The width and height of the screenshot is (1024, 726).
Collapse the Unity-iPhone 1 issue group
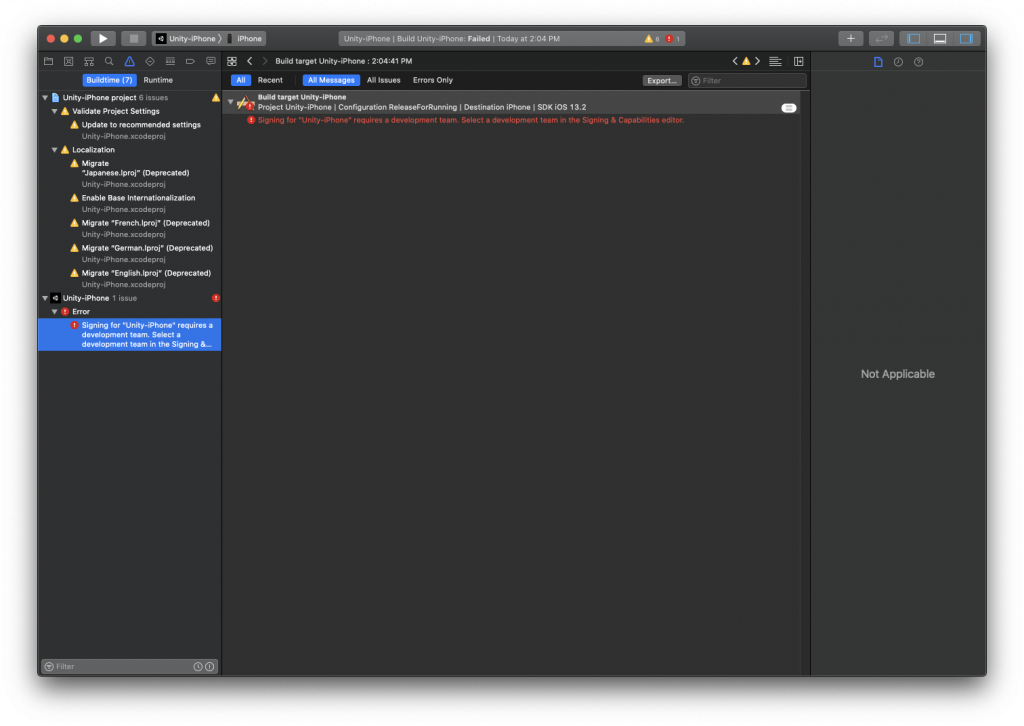click(x=45, y=298)
